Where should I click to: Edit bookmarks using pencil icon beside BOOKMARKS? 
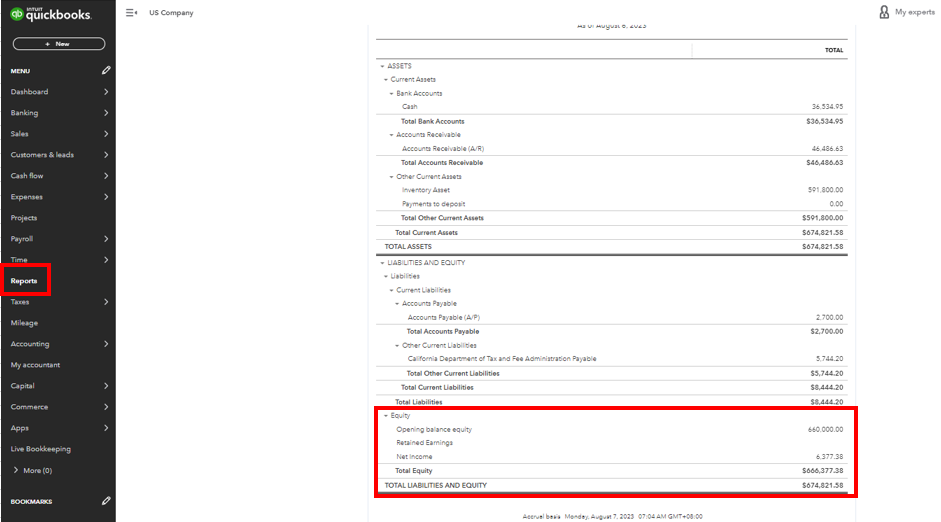[106, 501]
